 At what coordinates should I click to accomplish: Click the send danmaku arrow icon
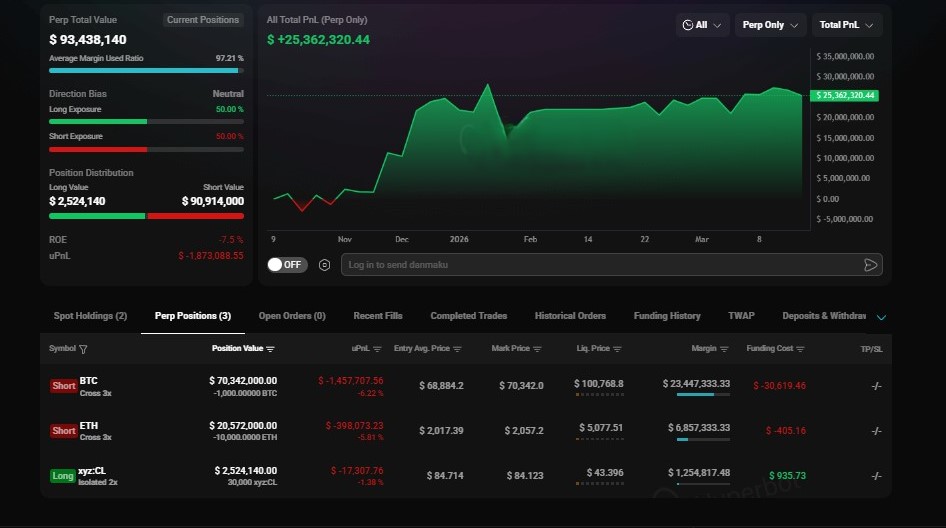[x=870, y=265]
